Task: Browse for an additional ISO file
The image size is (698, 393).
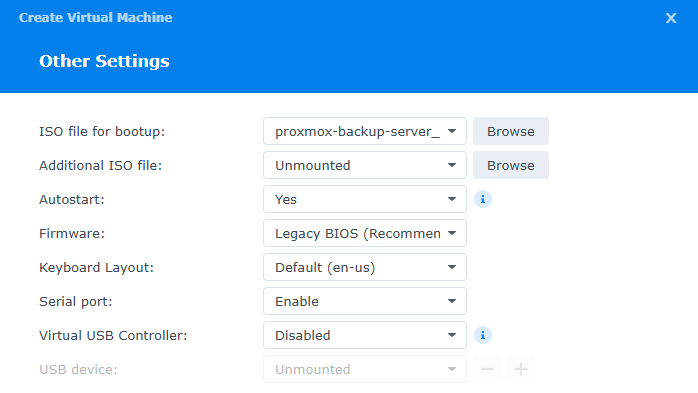Action: click(x=511, y=165)
